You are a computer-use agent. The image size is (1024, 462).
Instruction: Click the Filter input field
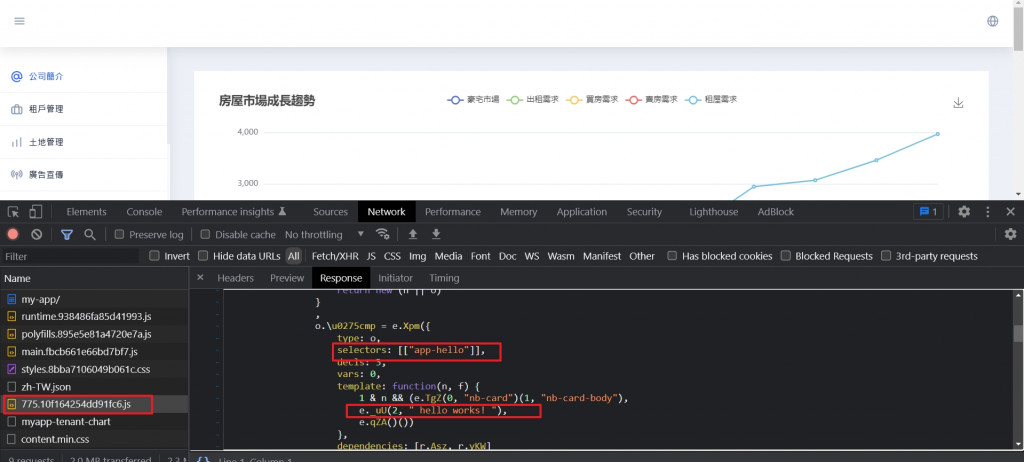coord(71,256)
